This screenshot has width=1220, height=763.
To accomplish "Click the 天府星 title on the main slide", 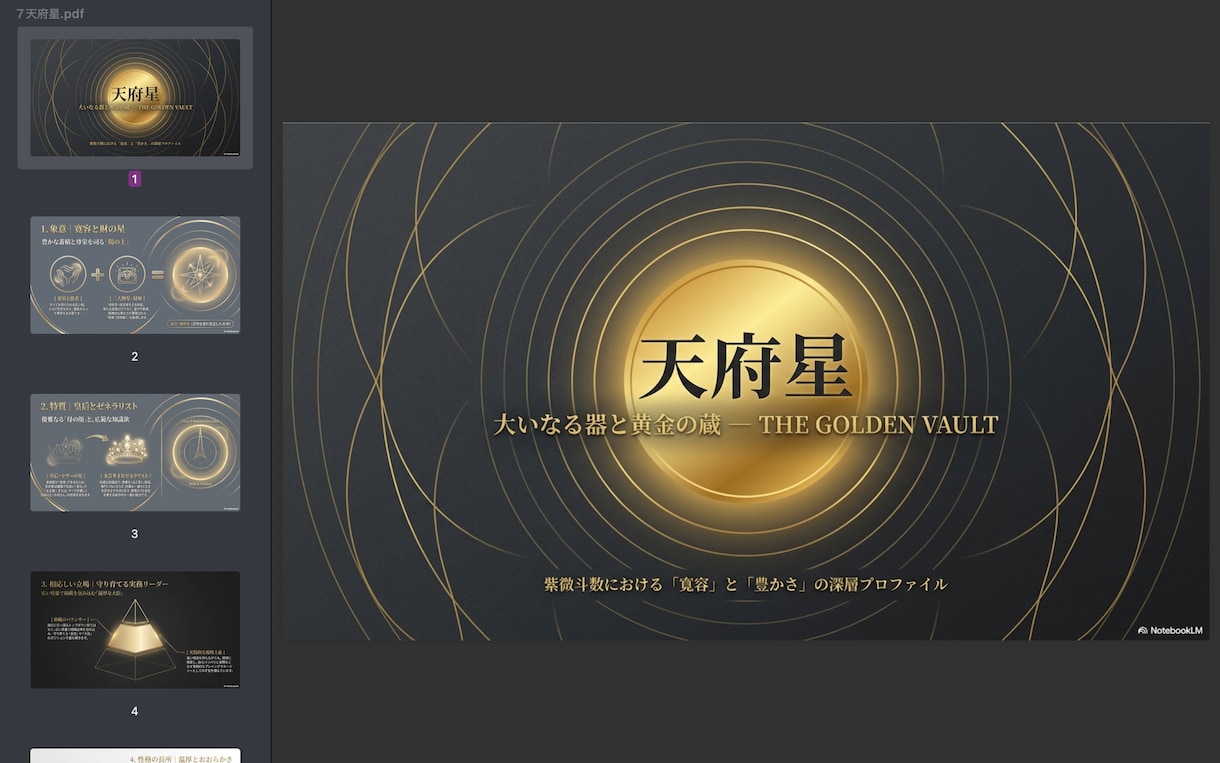I will pyautogui.click(x=745, y=367).
